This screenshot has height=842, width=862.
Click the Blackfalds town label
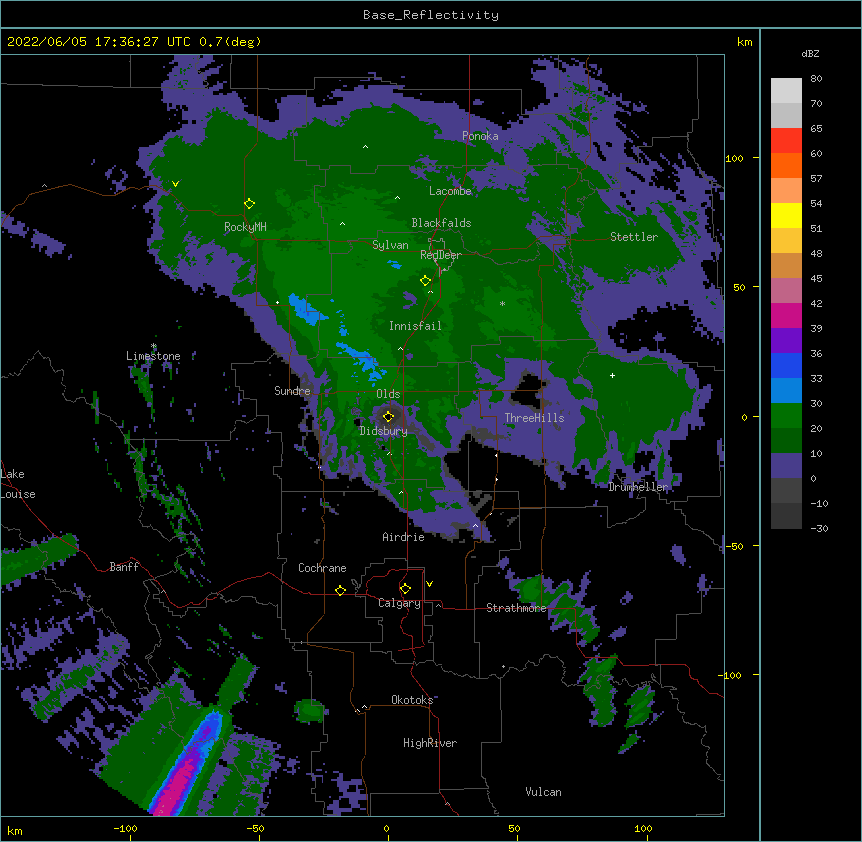pyautogui.click(x=441, y=223)
